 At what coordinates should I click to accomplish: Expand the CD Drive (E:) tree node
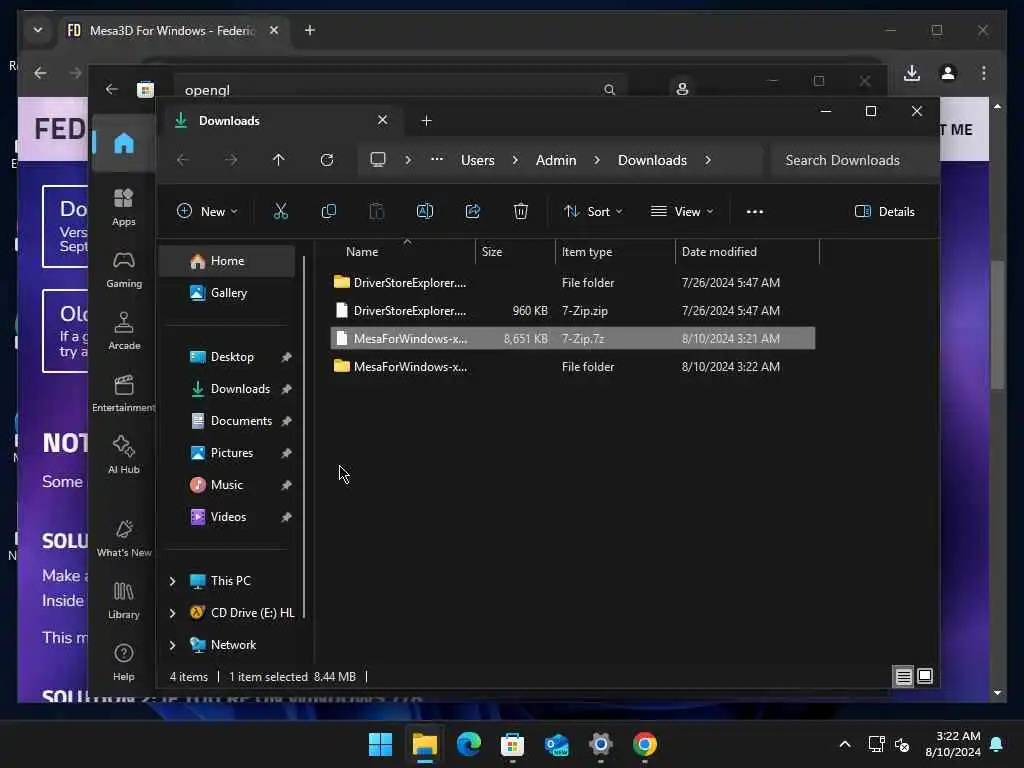pos(172,613)
